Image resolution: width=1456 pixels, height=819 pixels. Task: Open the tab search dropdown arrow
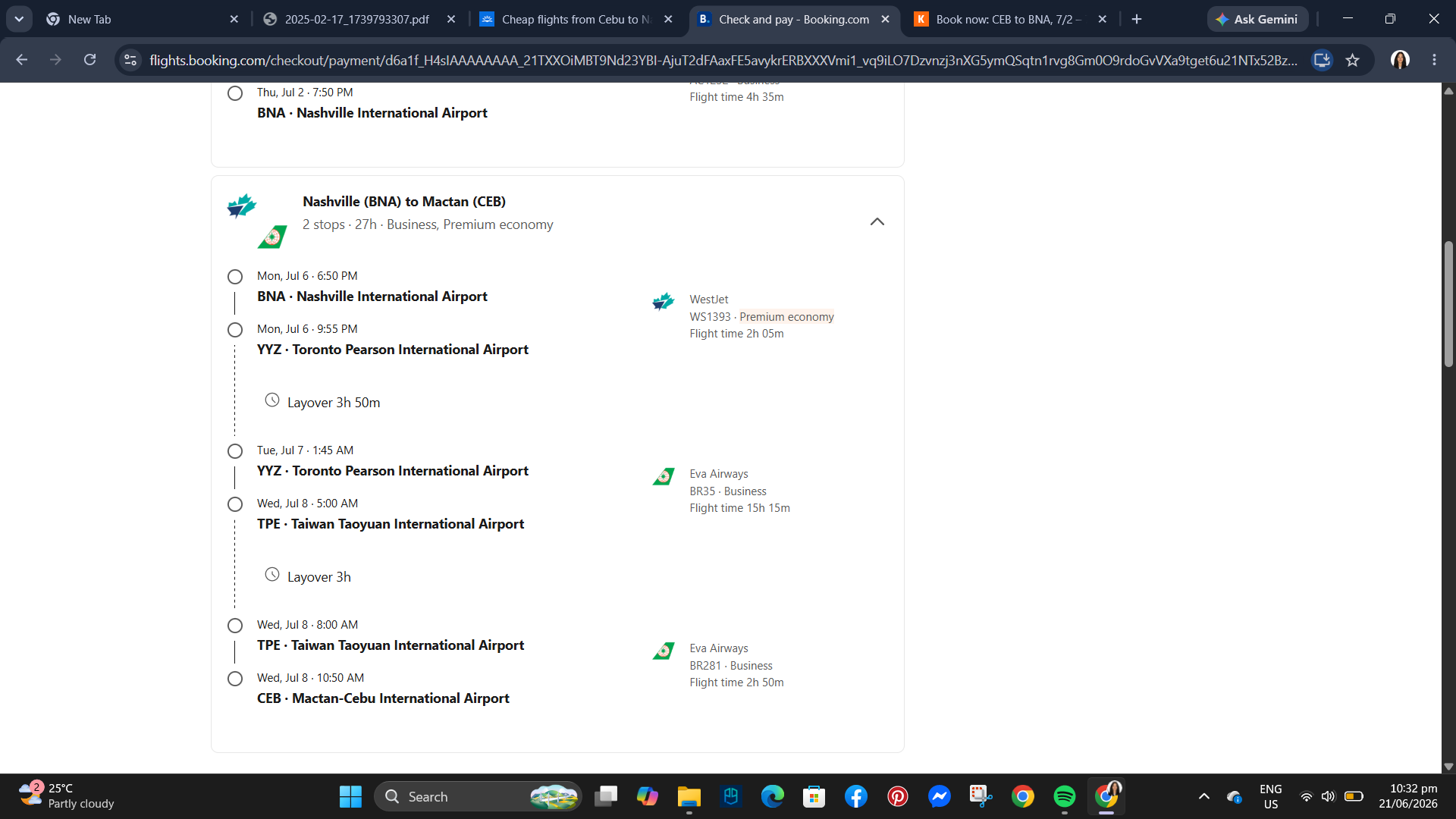[x=19, y=19]
